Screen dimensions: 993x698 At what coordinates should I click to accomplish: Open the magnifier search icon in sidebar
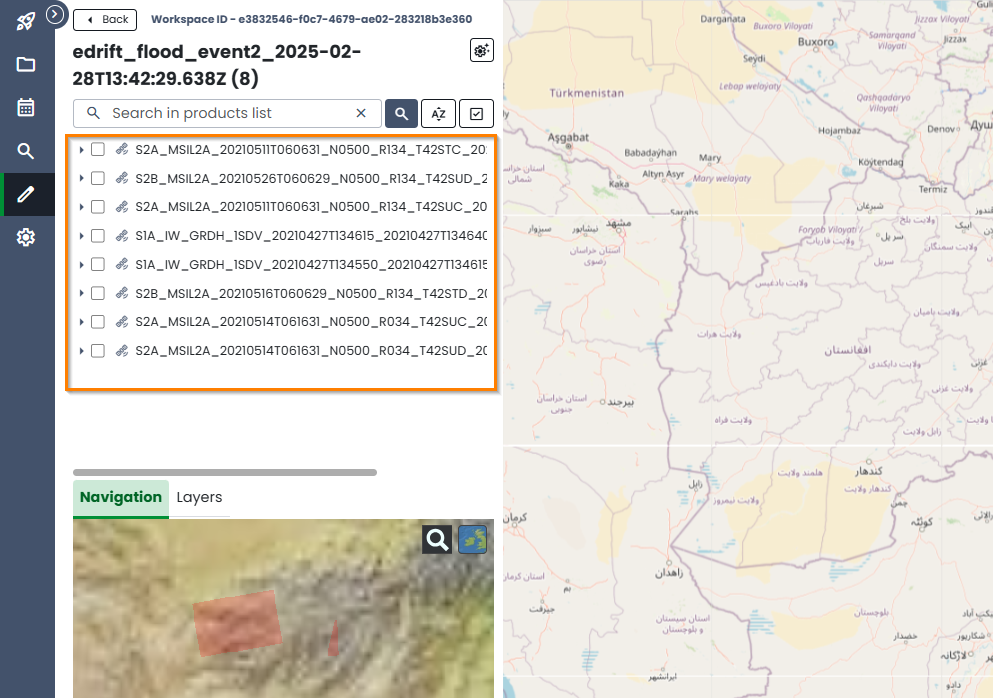tap(25, 151)
